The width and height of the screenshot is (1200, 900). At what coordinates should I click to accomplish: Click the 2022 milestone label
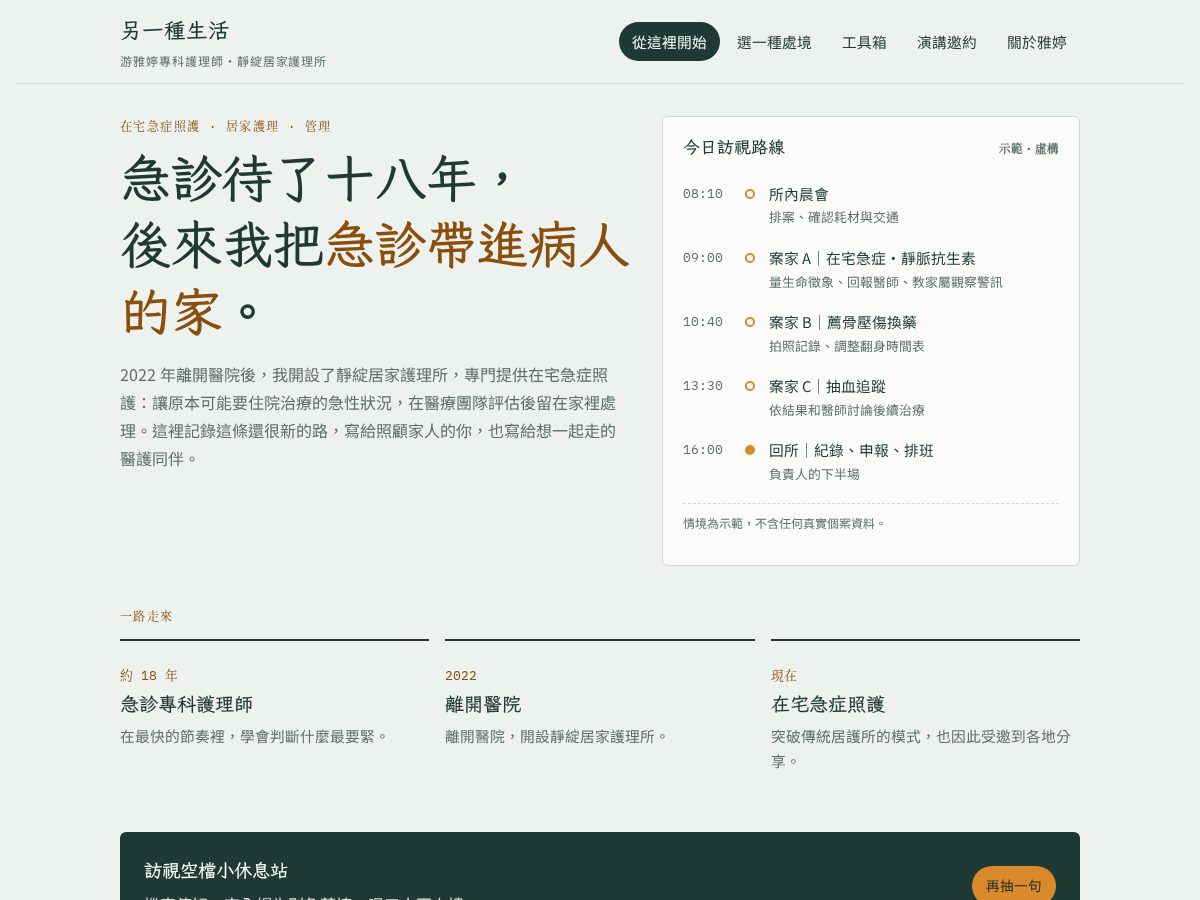[461, 675]
